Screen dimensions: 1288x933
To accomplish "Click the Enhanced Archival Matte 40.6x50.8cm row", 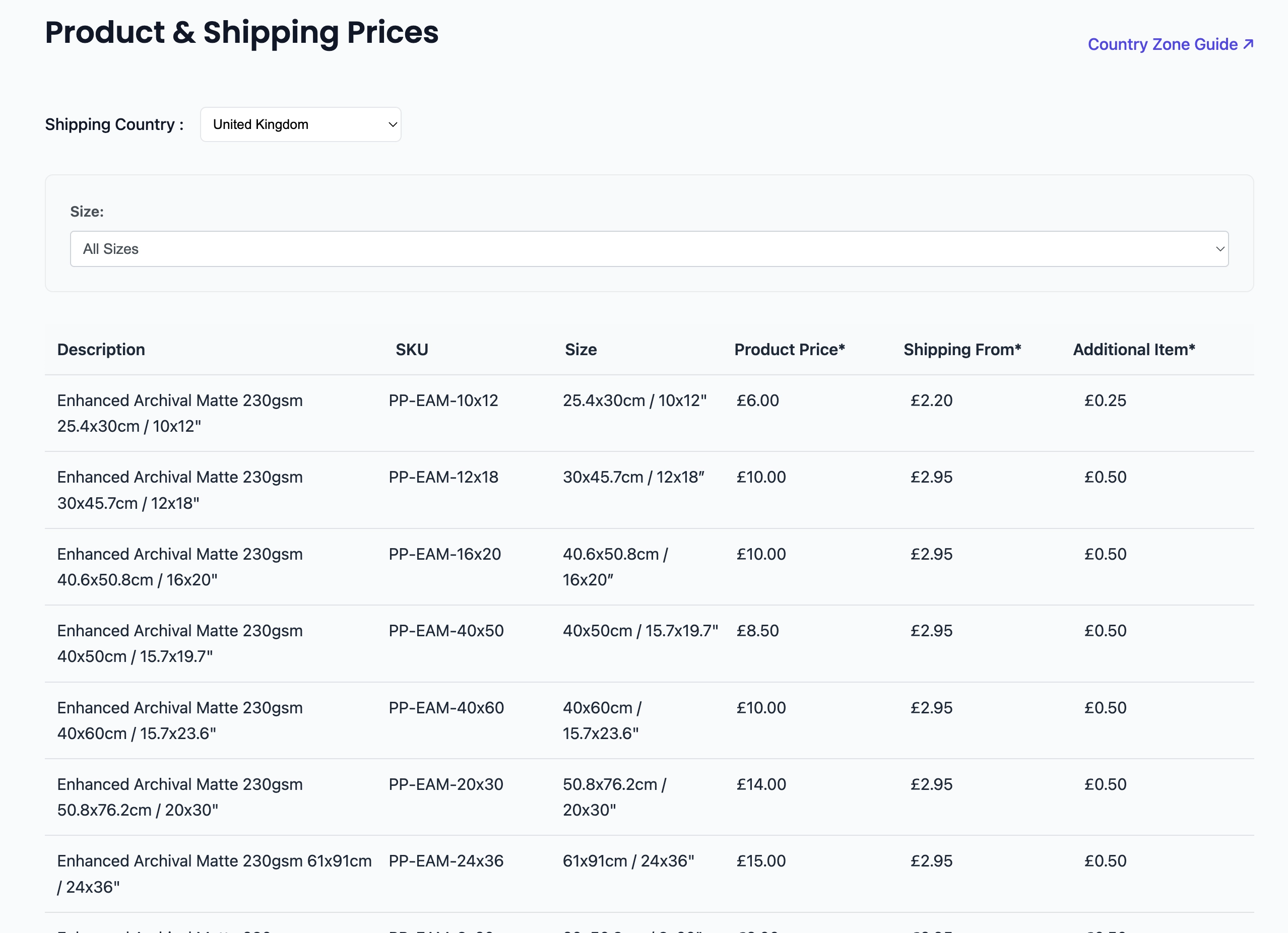I will (x=179, y=566).
